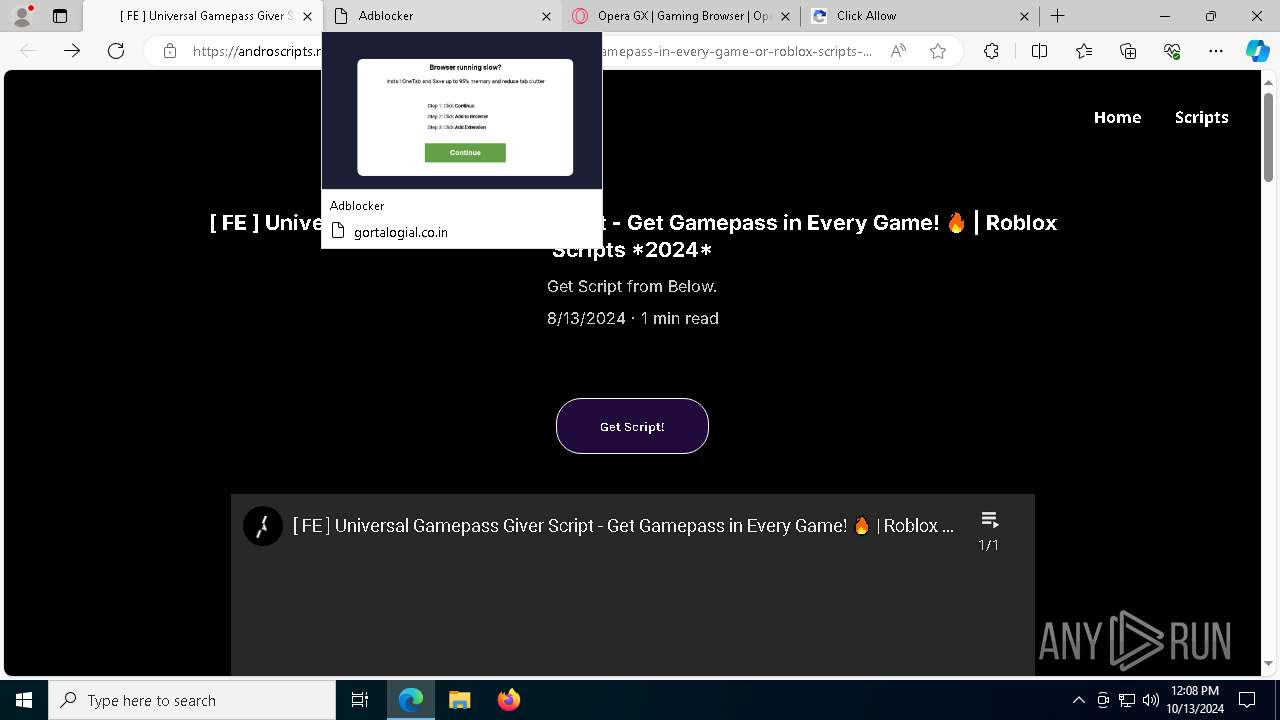Open the Favorites list
Viewport: 1280px width, 720px height.
[x=1084, y=51]
